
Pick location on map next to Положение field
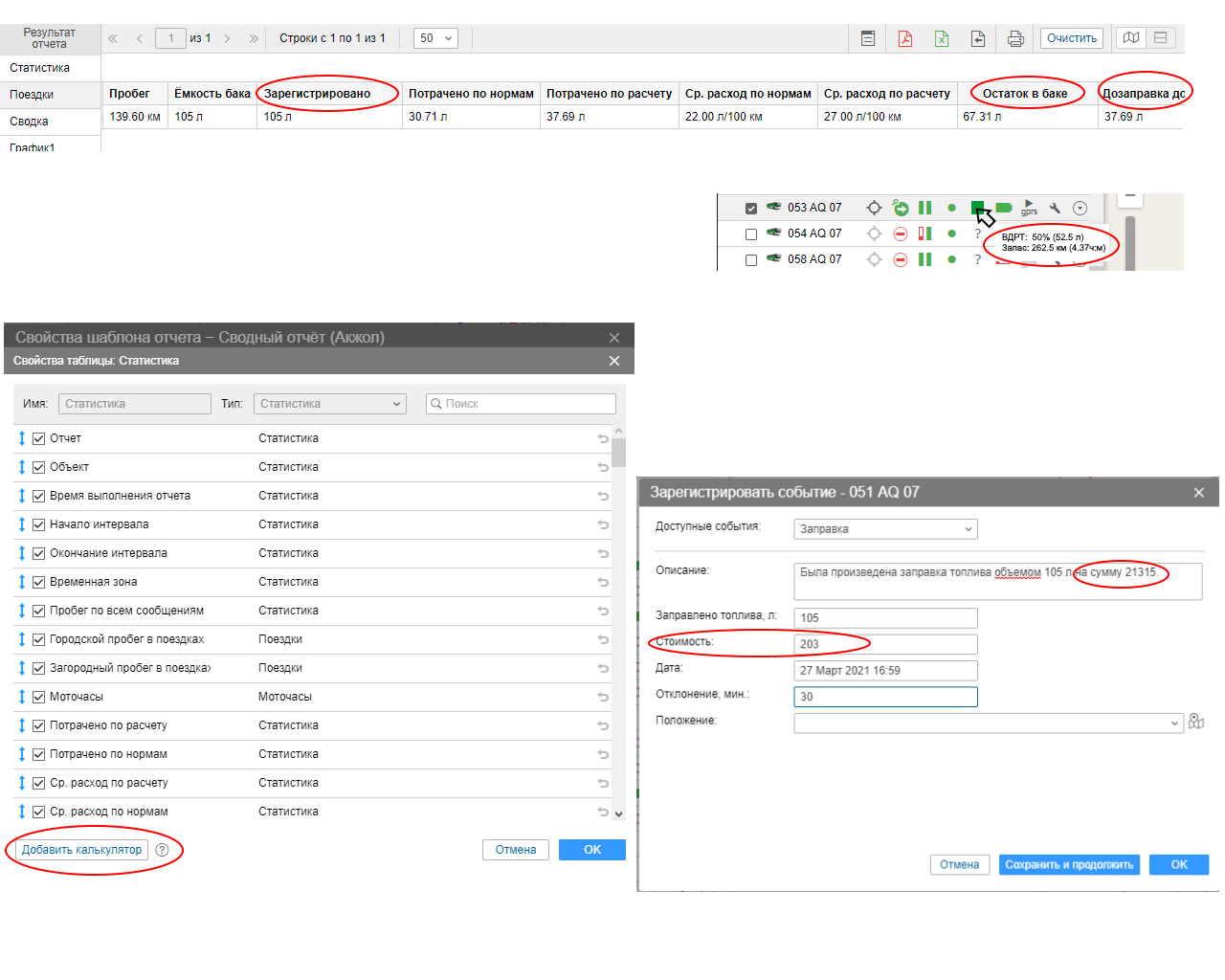(1196, 722)
